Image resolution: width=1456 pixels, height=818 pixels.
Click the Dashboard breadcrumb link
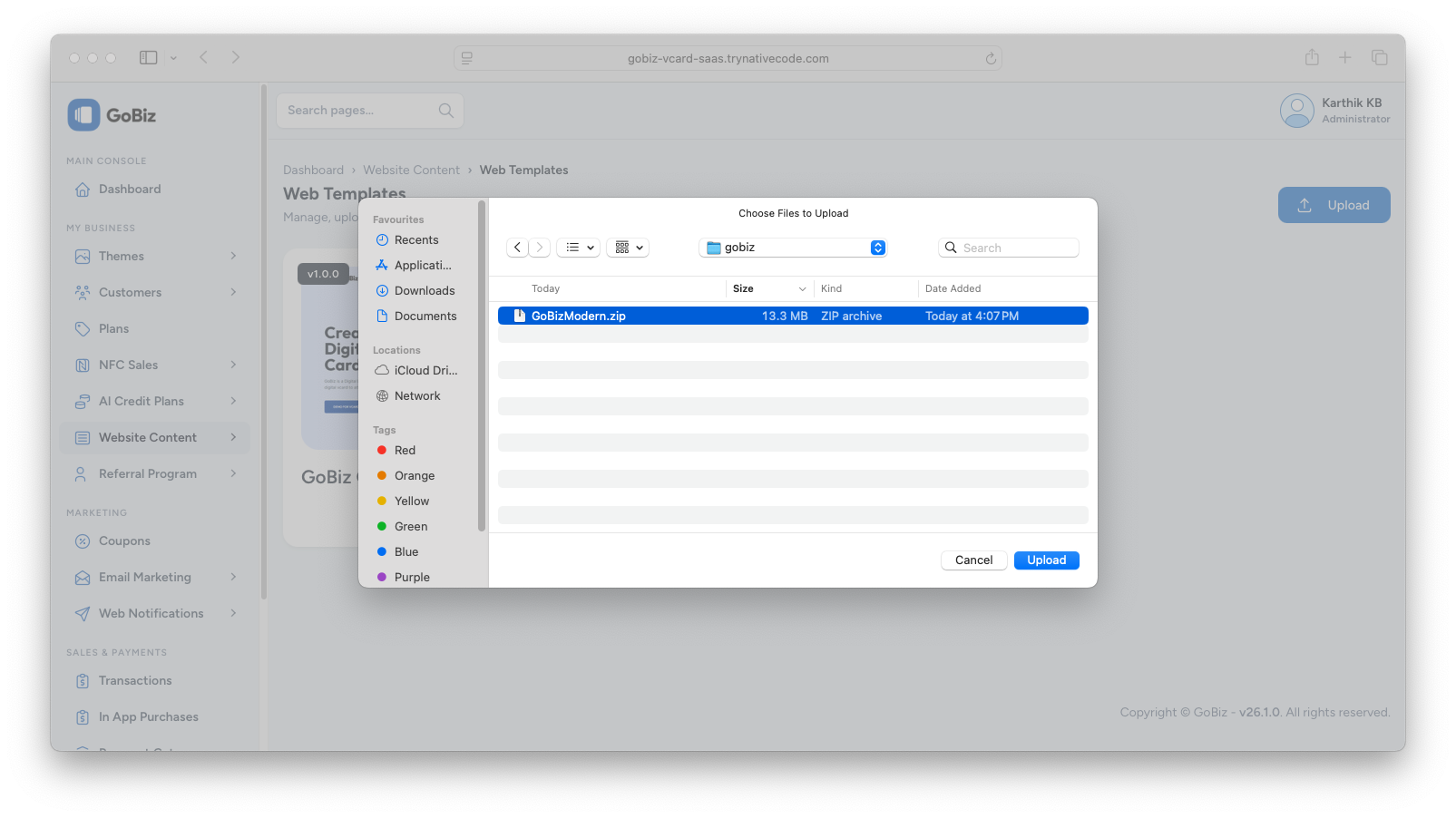(313, 170)
